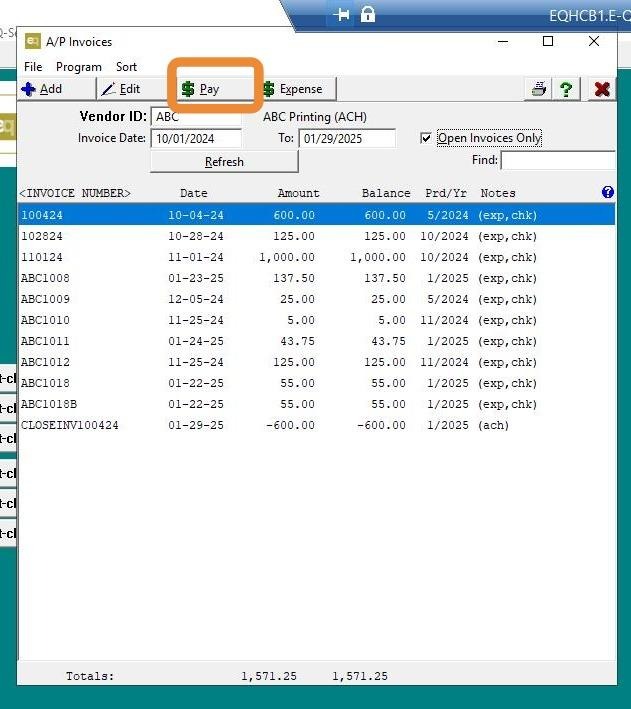
Task: Click the Totals amount 1,571.25
Action: (269, 676)
